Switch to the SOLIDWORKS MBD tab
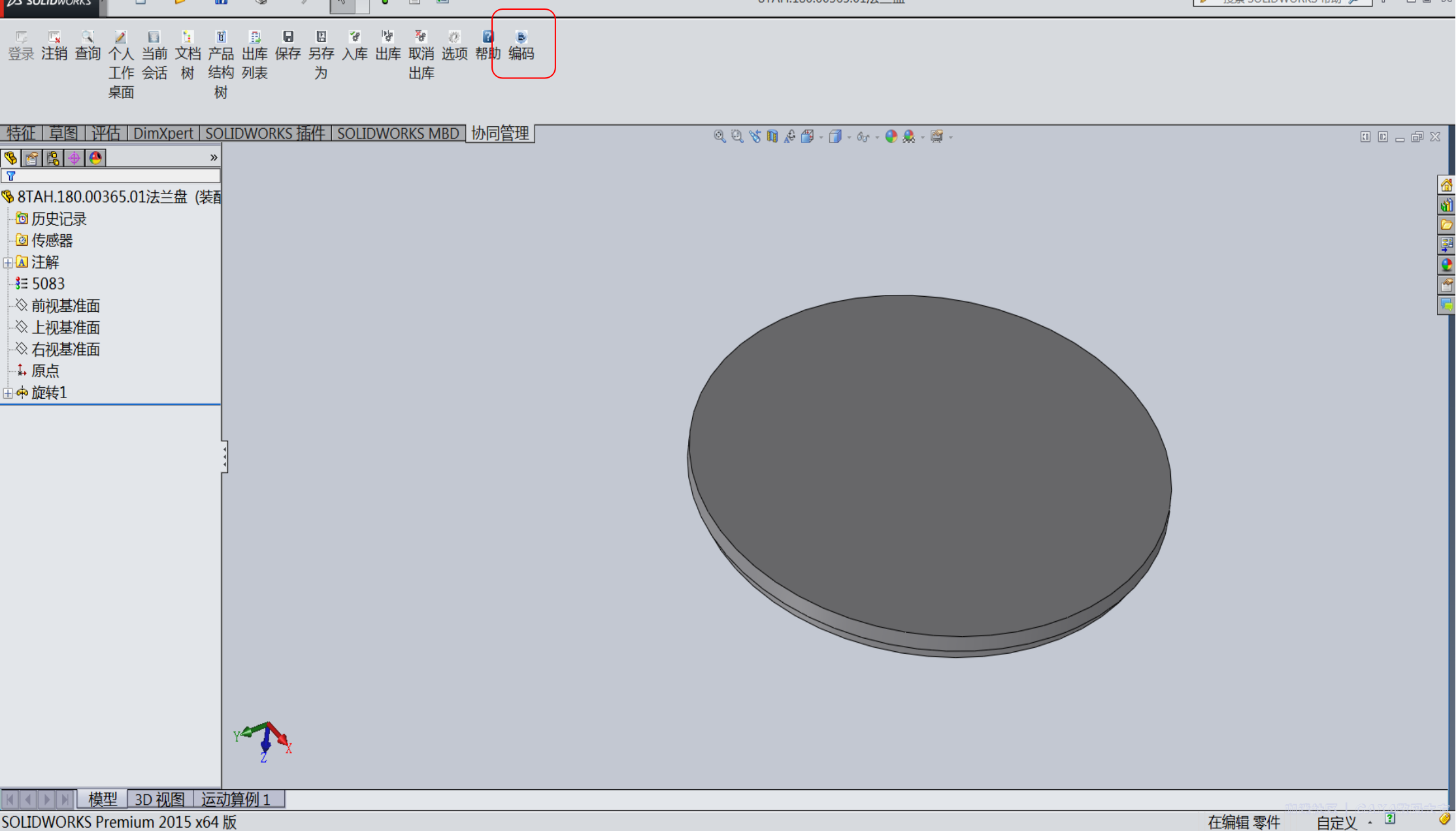Screen dimensions: 1456x831 pos(398,133)
